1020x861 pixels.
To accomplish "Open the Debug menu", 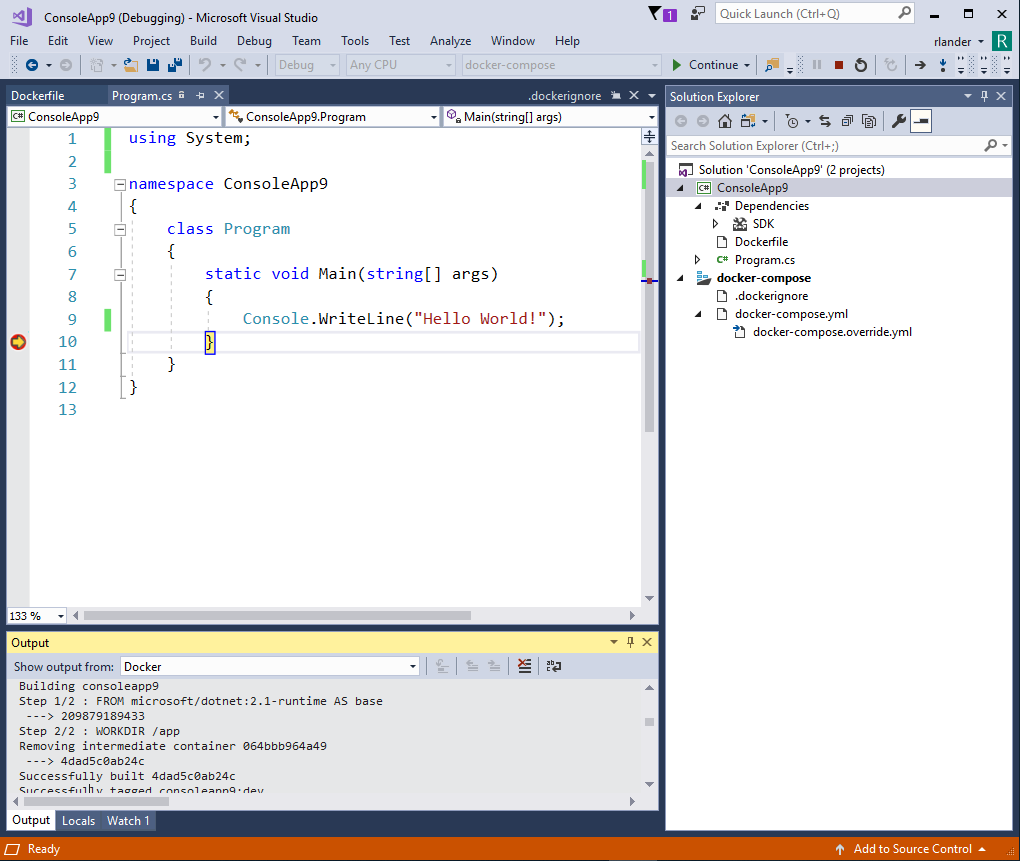I will [x=254, y=41].
